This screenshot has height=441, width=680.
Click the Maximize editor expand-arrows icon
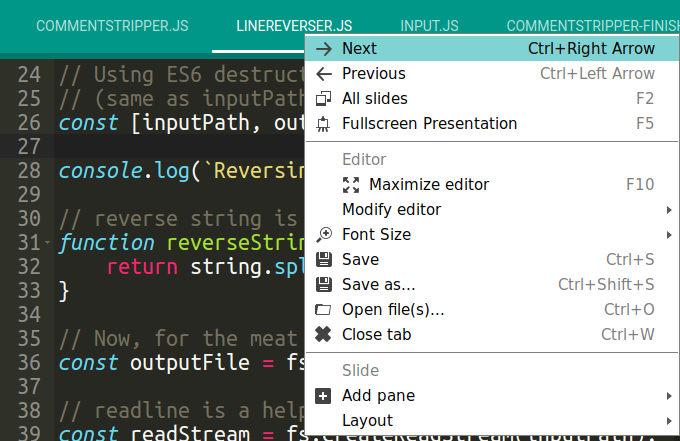click(351, 185)
